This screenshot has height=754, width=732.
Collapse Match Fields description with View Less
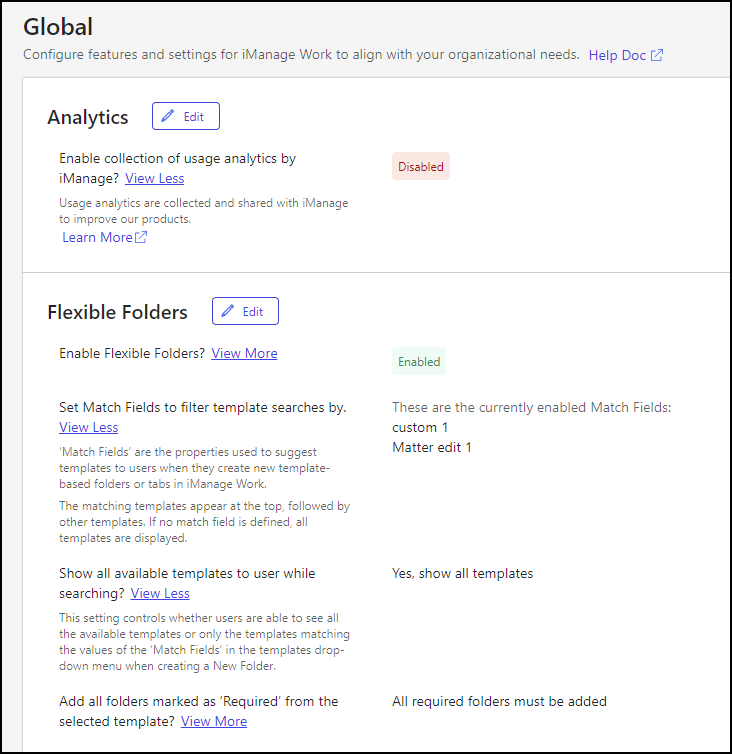pyautogui.click(x=88, y=427)
